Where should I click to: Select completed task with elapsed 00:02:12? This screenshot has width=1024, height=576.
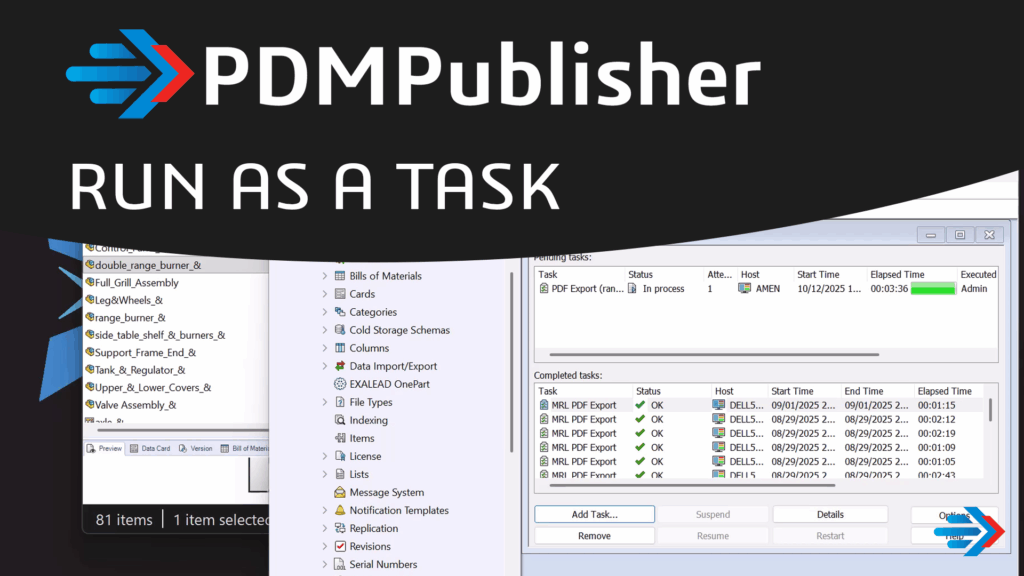[759, 419]
